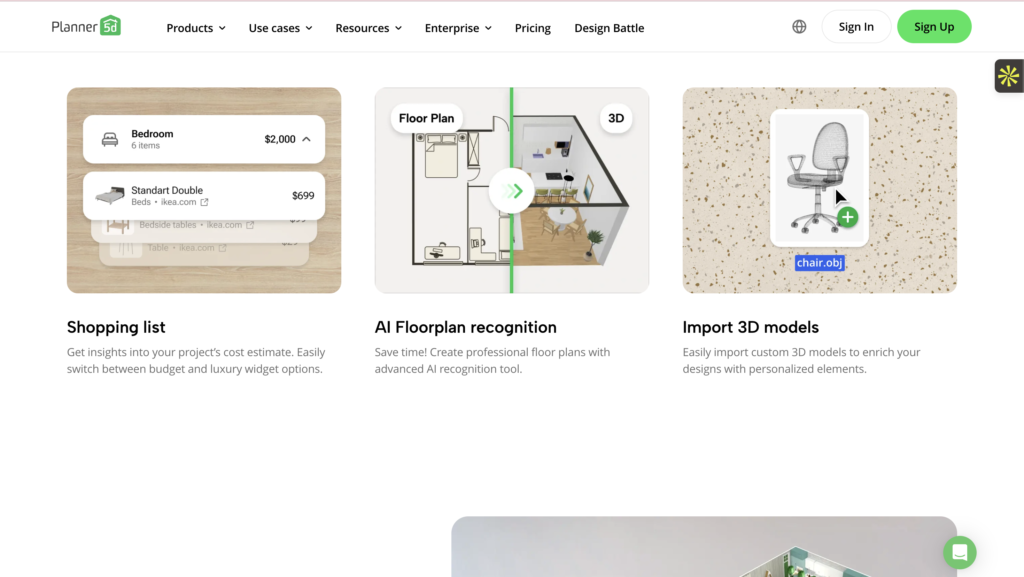Image resolution: width=1024 pixels, height=577 pixels.
Task: Click the bed icon next to Bedroom
Action: tap(110, 139)
